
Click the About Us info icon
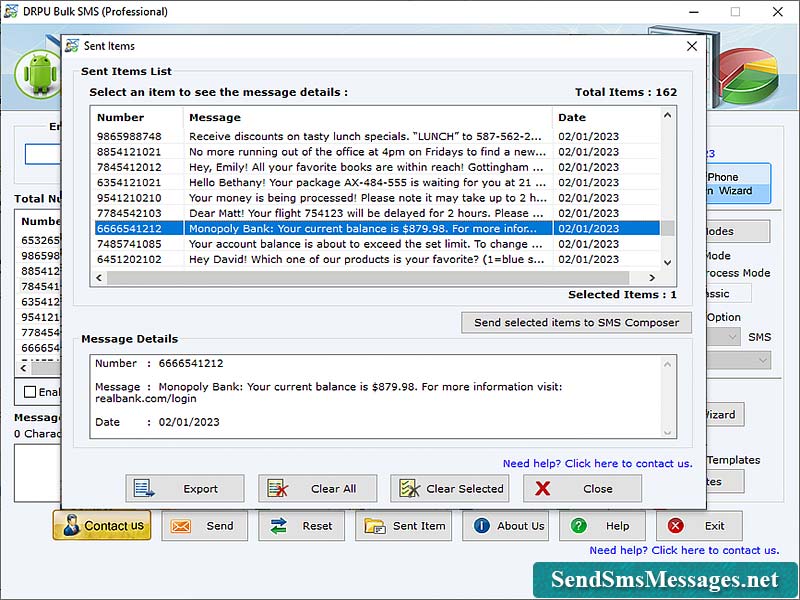[482, 526]
